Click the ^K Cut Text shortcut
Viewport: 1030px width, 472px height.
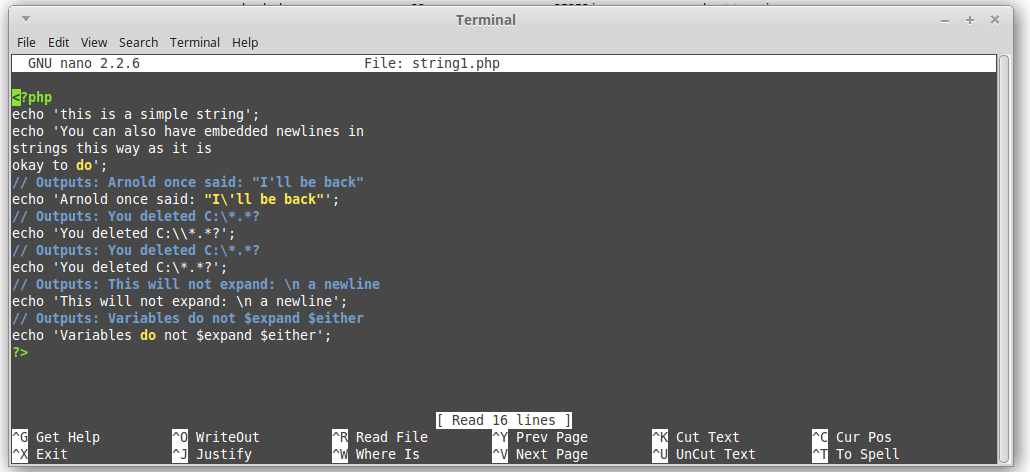coord(696,437)
